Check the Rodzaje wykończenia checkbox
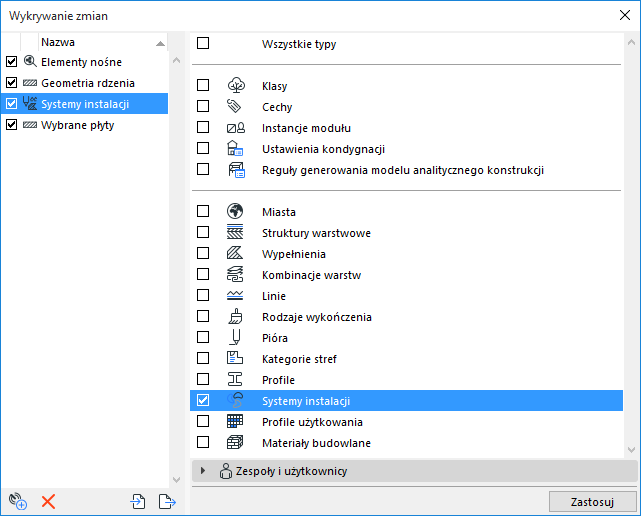641x516 pixels. [203, 316]
